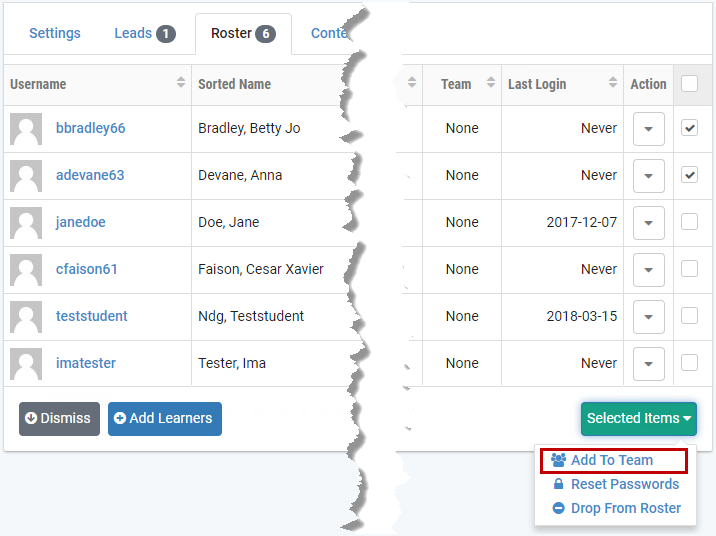
Task: Sort the Team column using arrows
Action: point(491,83)
